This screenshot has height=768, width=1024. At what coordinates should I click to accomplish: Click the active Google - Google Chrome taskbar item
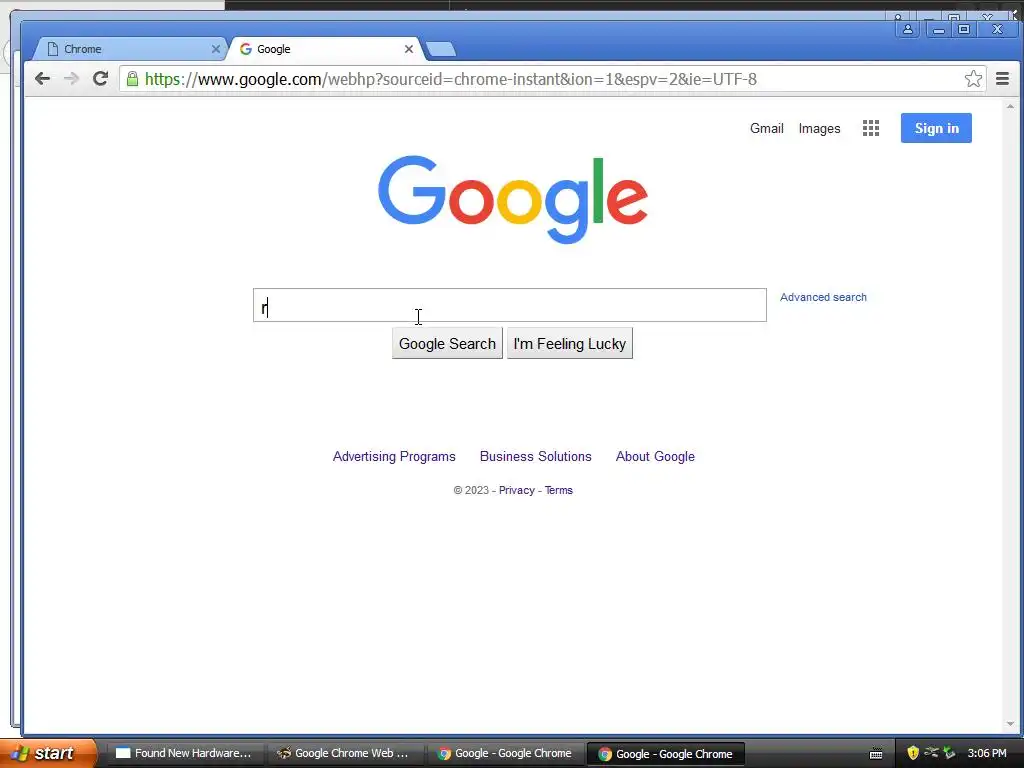665,754
